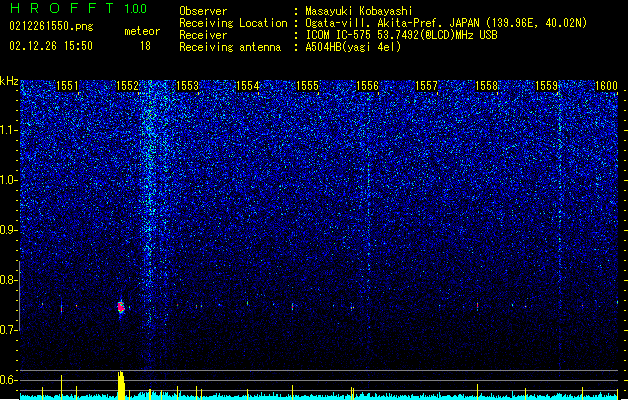Click the ICOM IC-575 53.7492 MHz receiver text
629x400 pixels.
pyautogui.click(x=401, y=35)
